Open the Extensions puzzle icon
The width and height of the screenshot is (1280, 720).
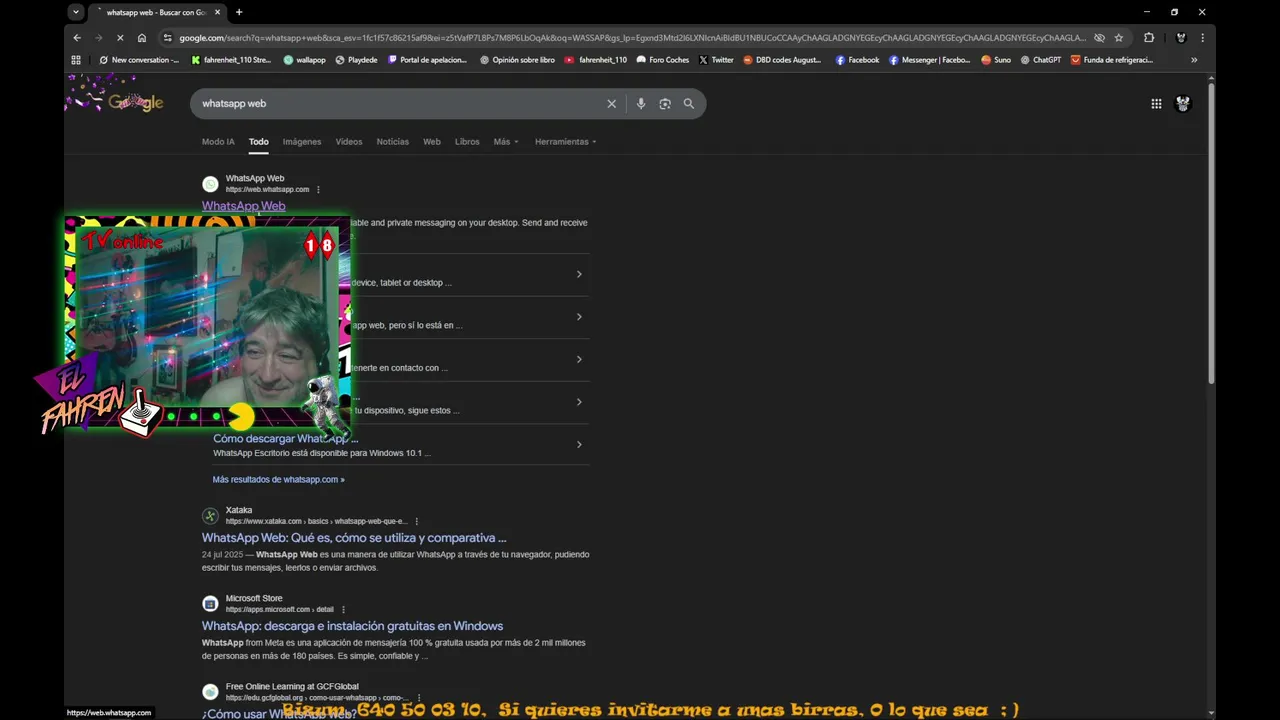pyautogui.click(x=1149, y=38)
